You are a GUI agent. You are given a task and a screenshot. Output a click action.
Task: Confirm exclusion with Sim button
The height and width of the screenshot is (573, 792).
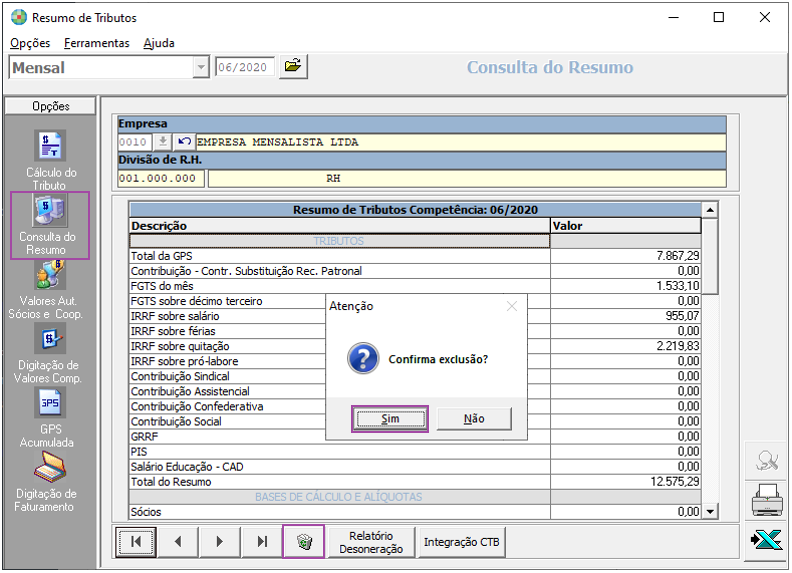(390, 418)
